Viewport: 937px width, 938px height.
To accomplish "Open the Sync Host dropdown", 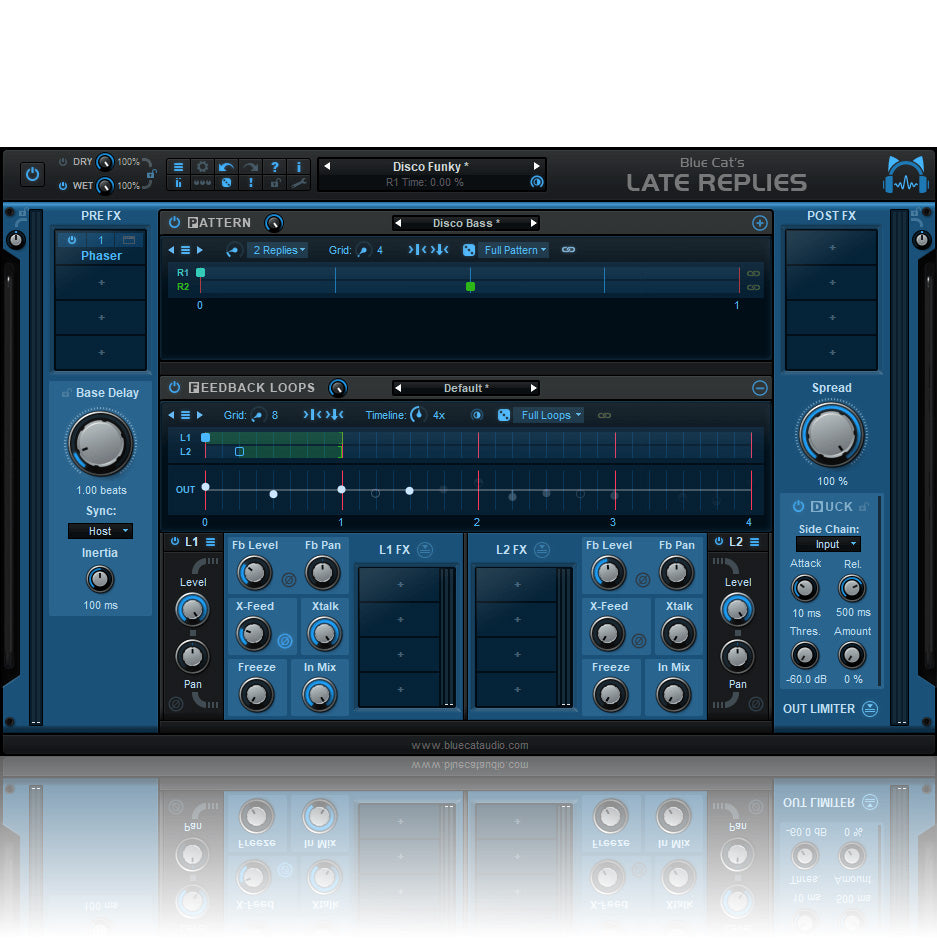I will 100,531.
